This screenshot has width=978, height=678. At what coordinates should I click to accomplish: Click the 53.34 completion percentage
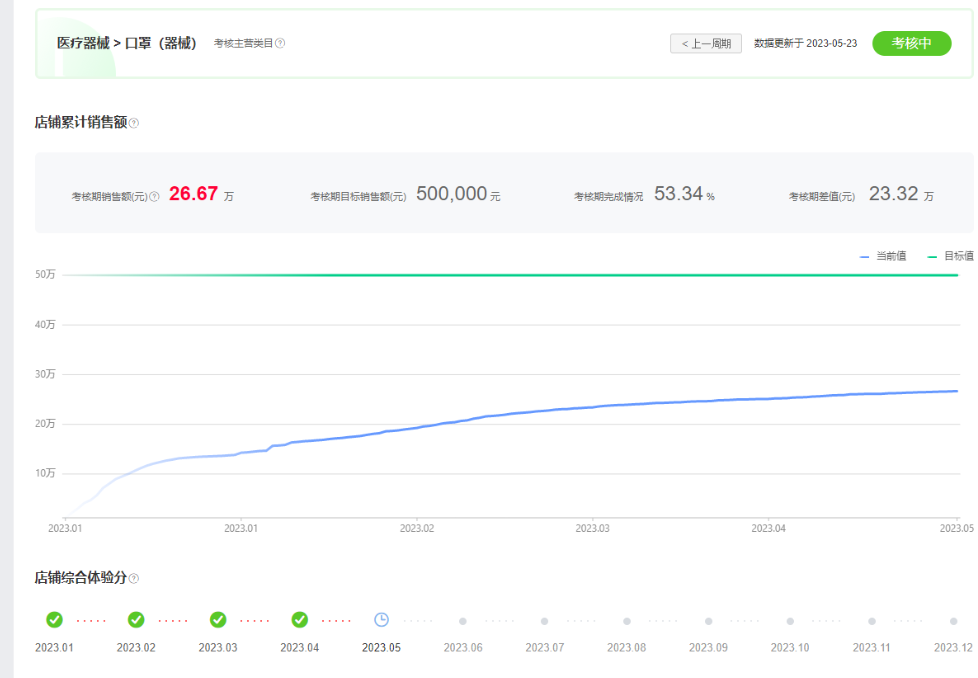pyautogui.click(x=678, y=193)
